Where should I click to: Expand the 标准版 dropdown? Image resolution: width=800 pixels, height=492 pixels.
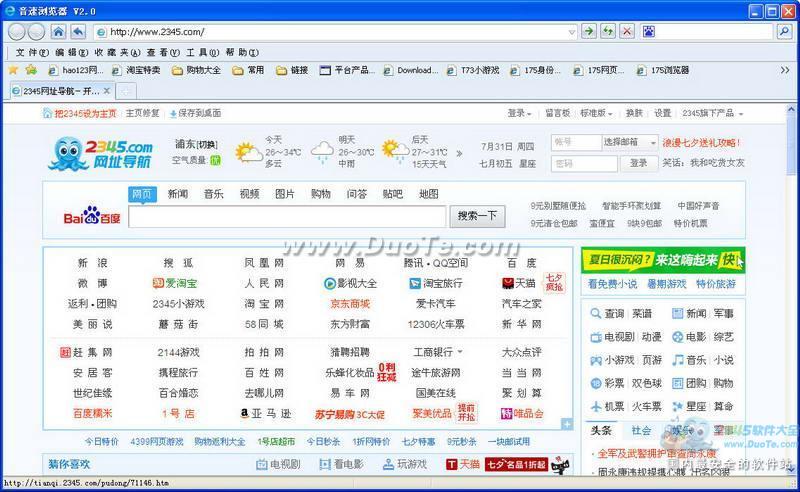596,113
